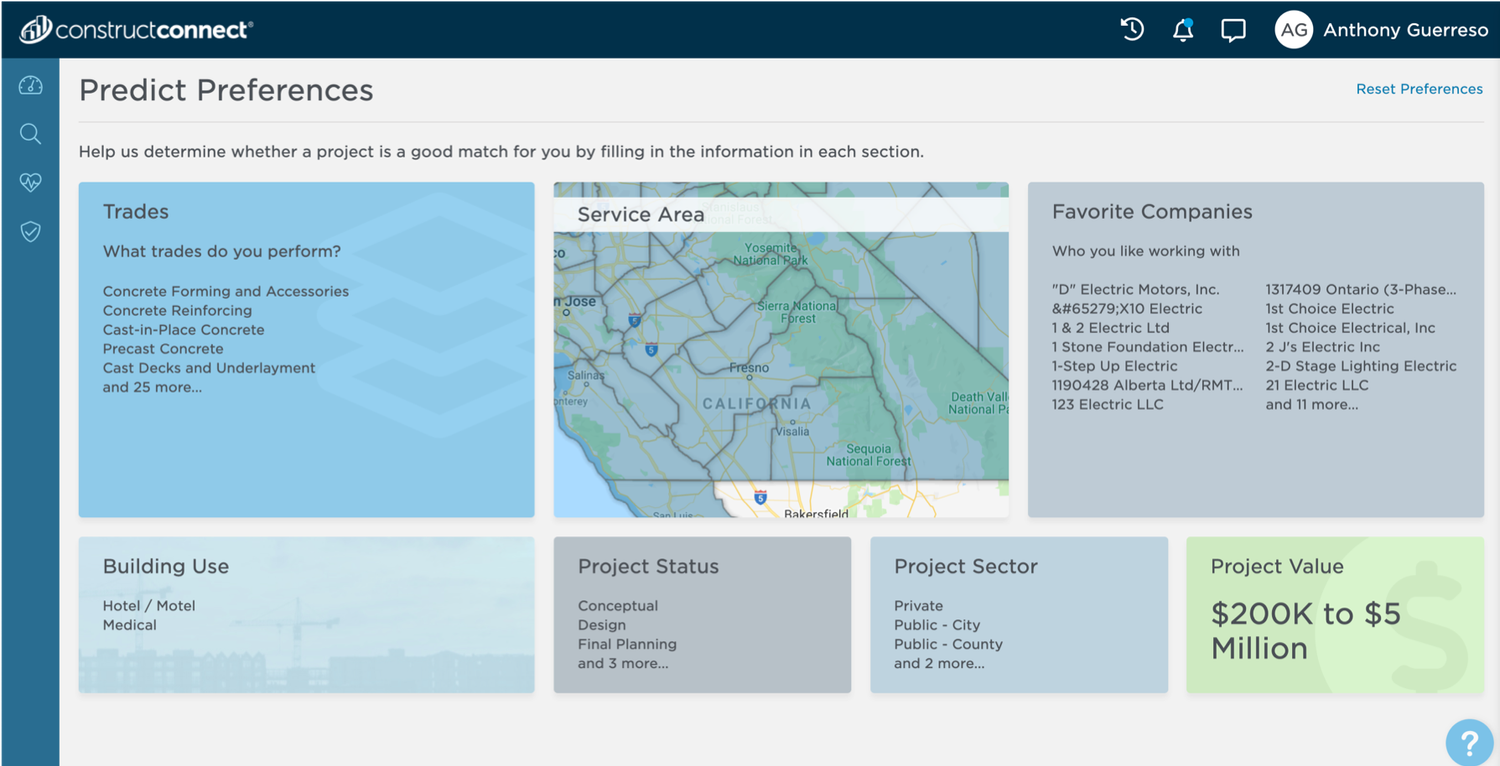Click '1st Choice Electric' company
1500x766 pixels.
coord(1330,309)
